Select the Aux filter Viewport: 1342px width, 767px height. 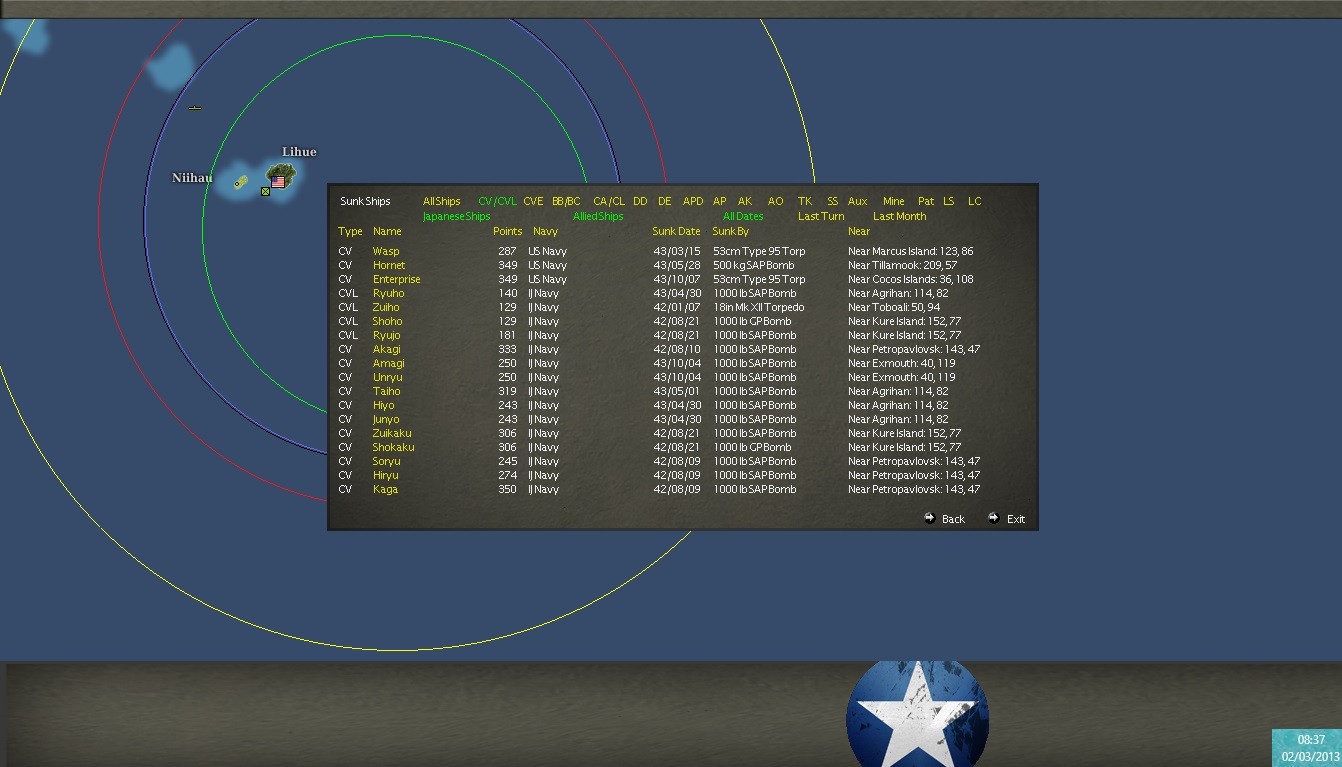click(858, 201)
